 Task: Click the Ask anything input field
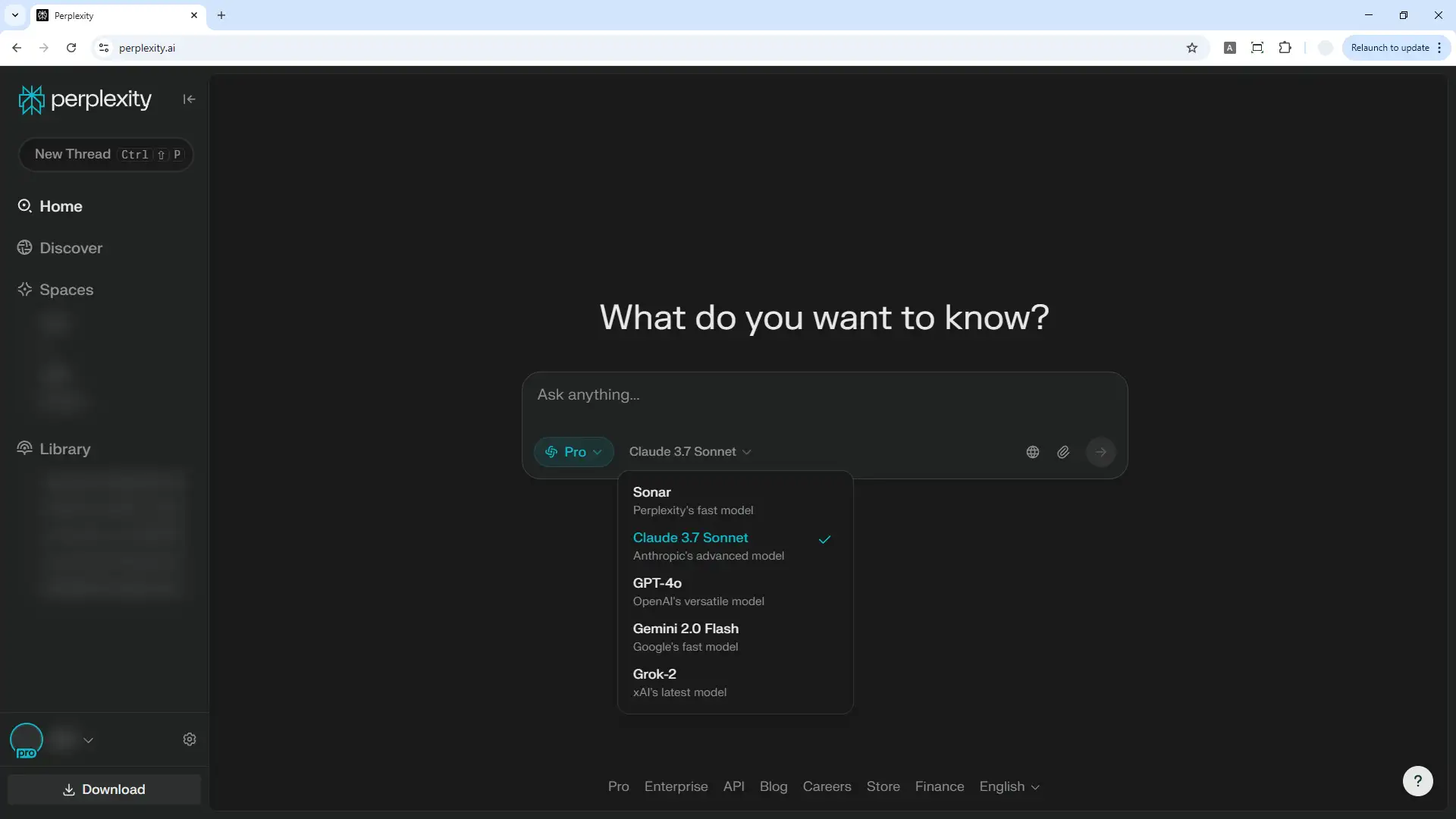coord(824,395)
